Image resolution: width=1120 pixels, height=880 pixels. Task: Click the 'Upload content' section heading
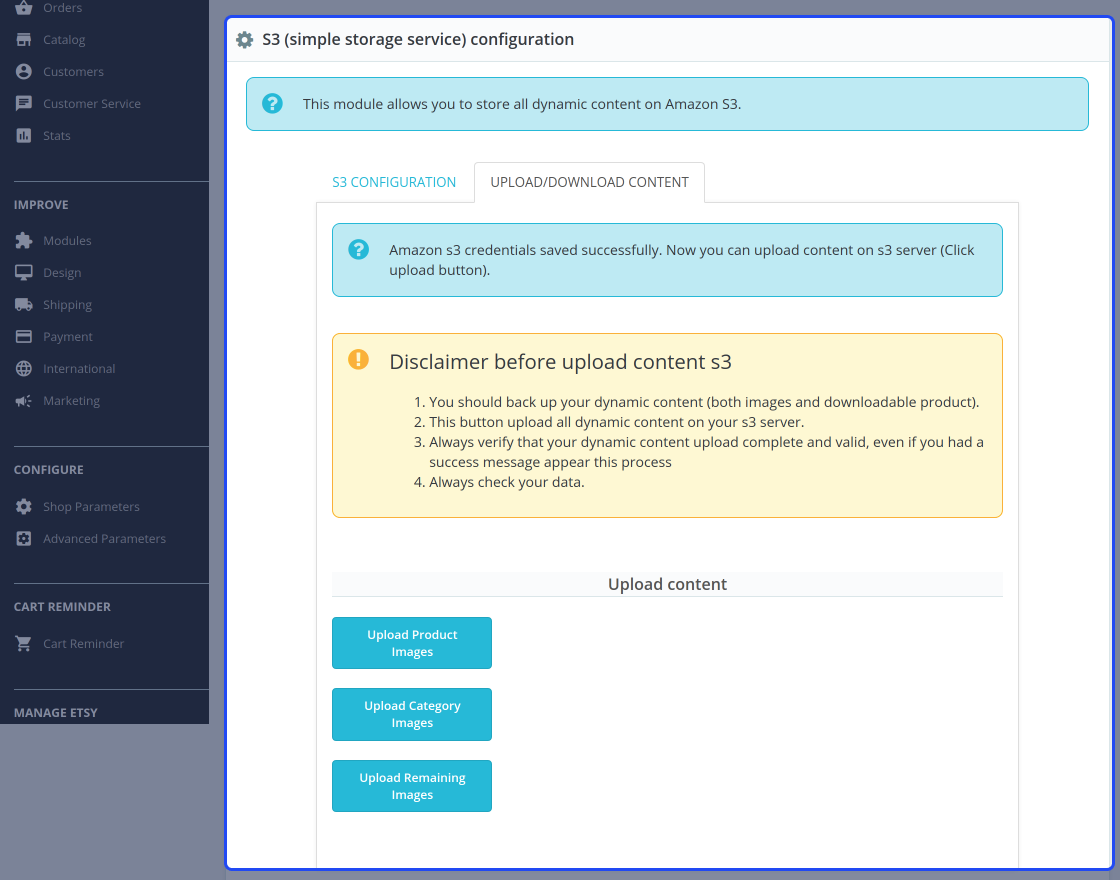667,584
